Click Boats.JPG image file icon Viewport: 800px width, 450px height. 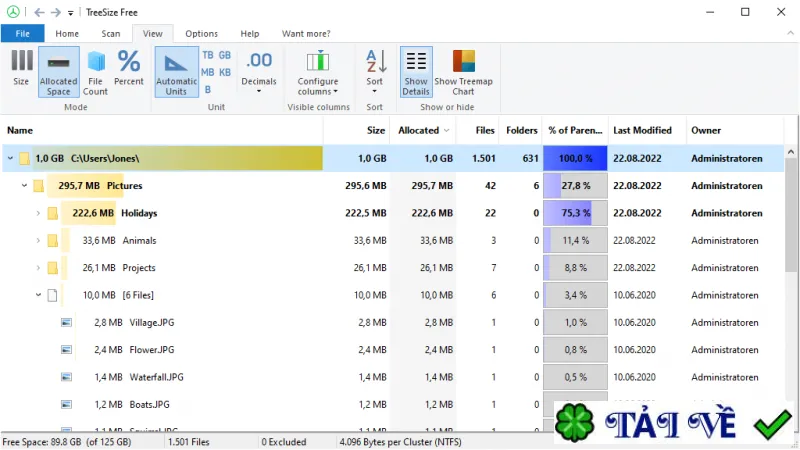[66, 405]
